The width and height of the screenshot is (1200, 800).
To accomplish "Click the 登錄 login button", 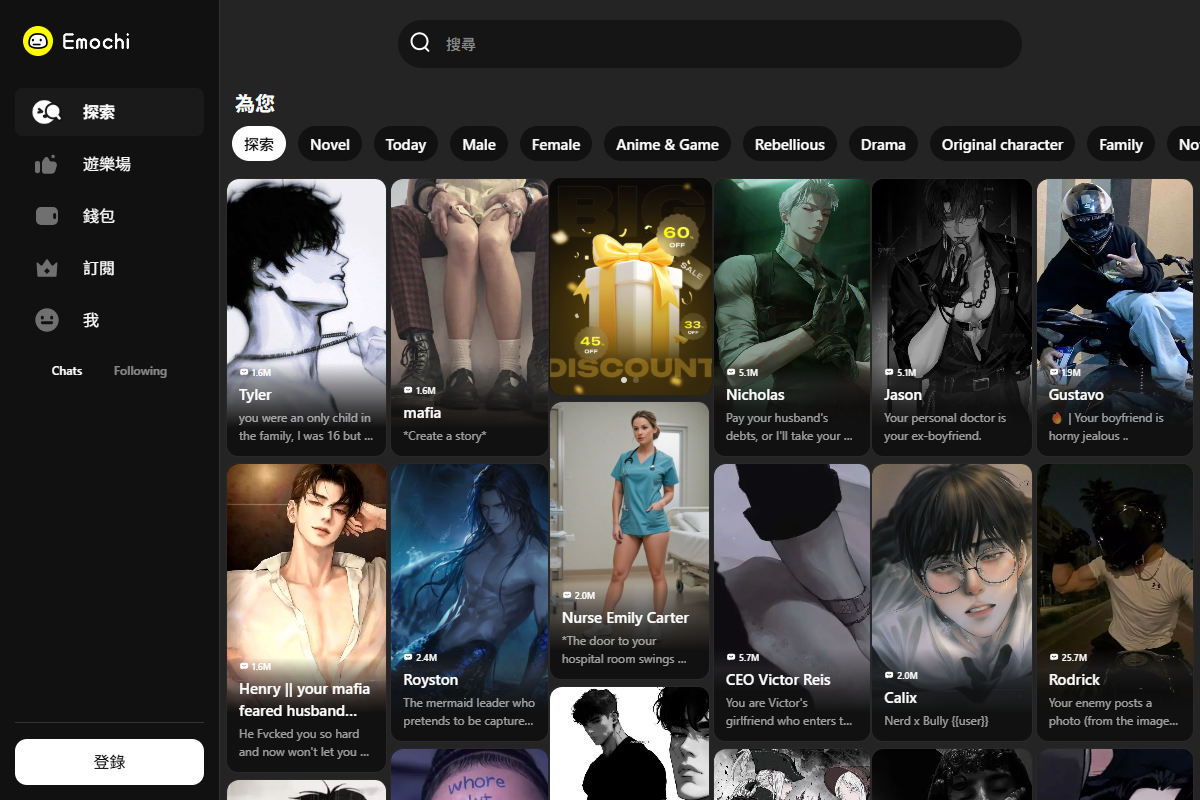I will (109, 762).
